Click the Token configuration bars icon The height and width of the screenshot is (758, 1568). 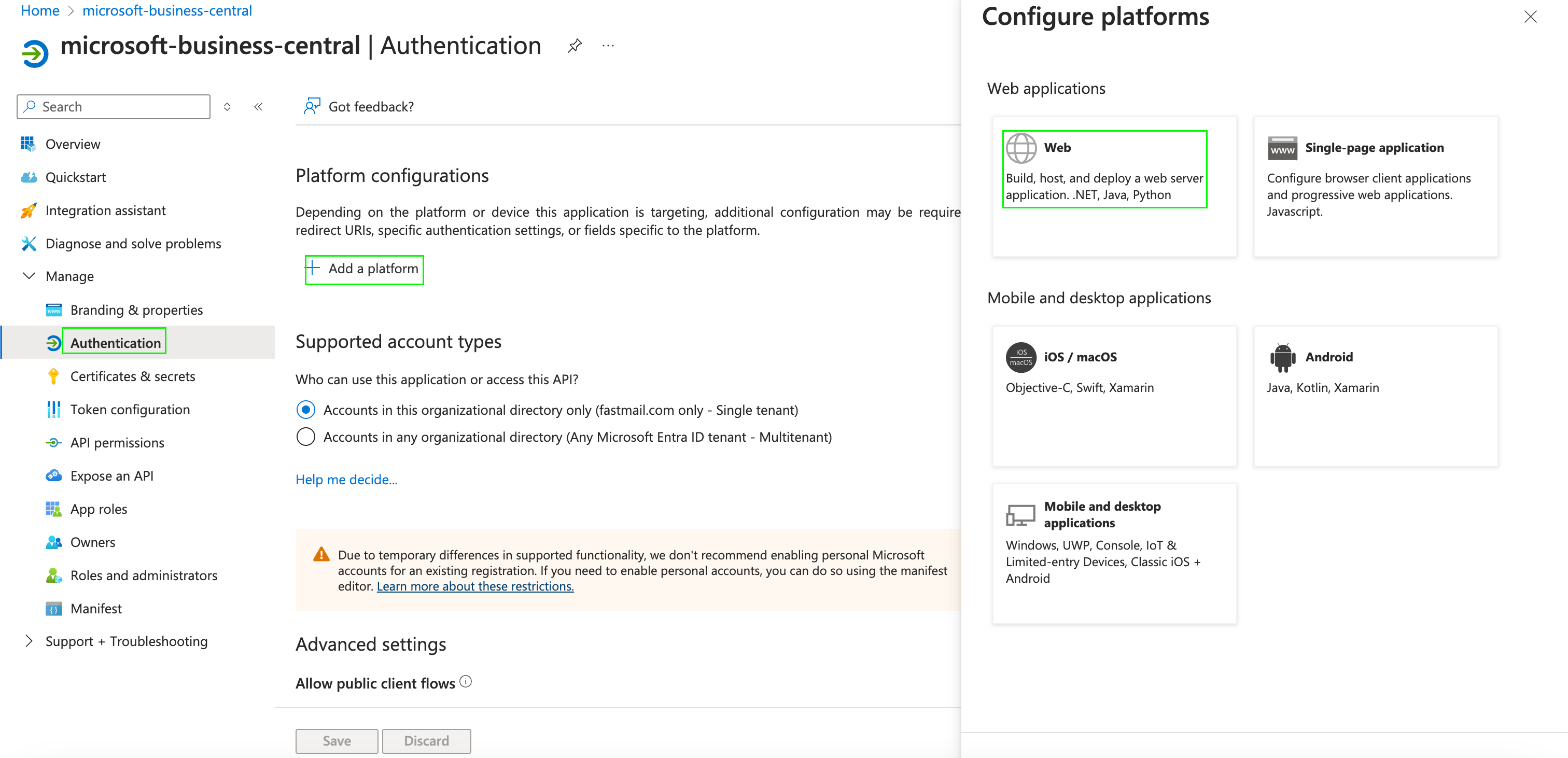click(x=53, y=409)
